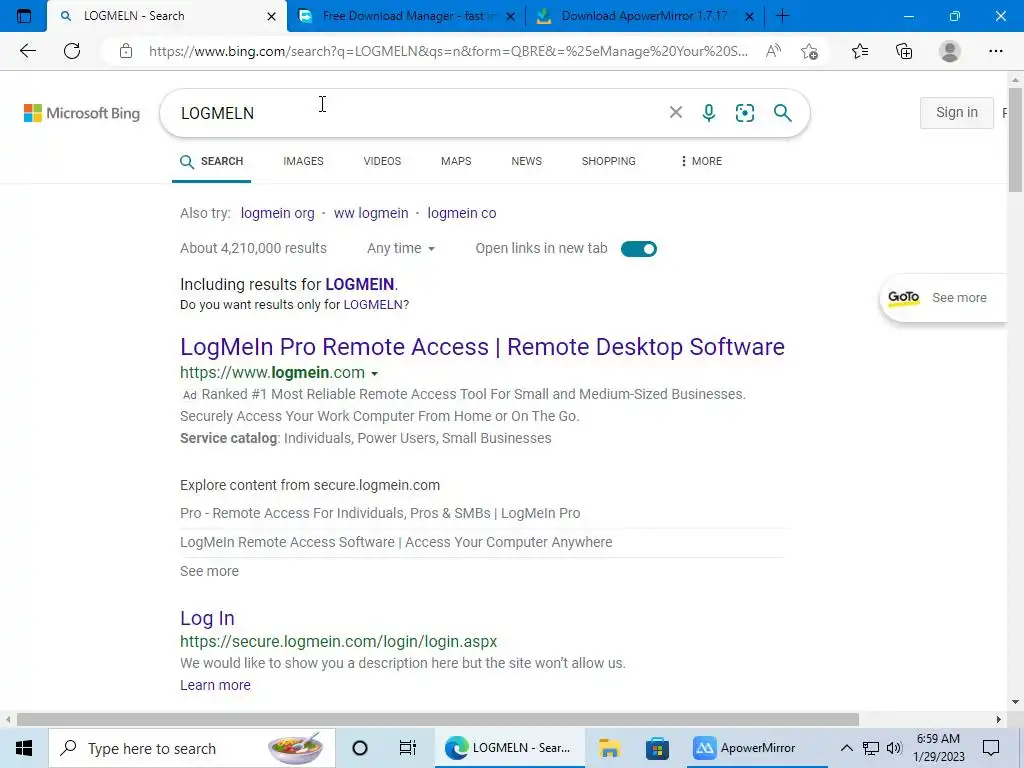Clear the LOGMELN search text
1024x768 pixels.
coord(676,112)
